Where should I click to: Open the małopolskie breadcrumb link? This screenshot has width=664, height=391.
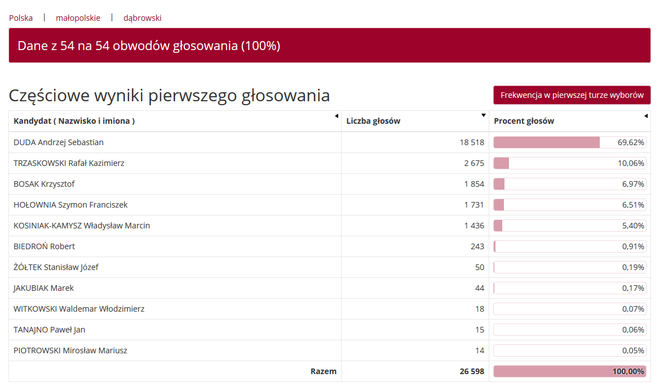click(x=78, y=18)
